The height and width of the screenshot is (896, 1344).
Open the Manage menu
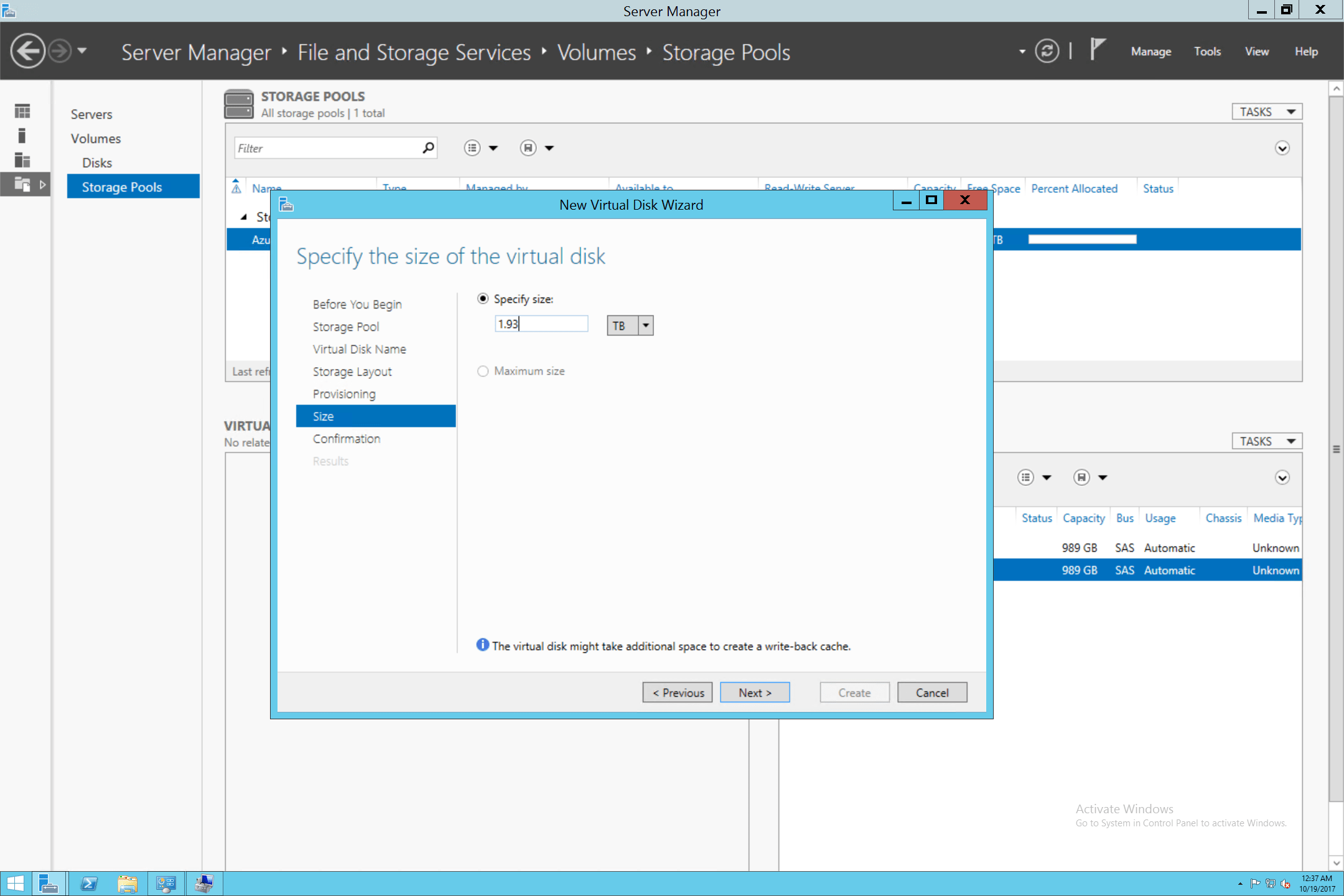[1150, 51]
